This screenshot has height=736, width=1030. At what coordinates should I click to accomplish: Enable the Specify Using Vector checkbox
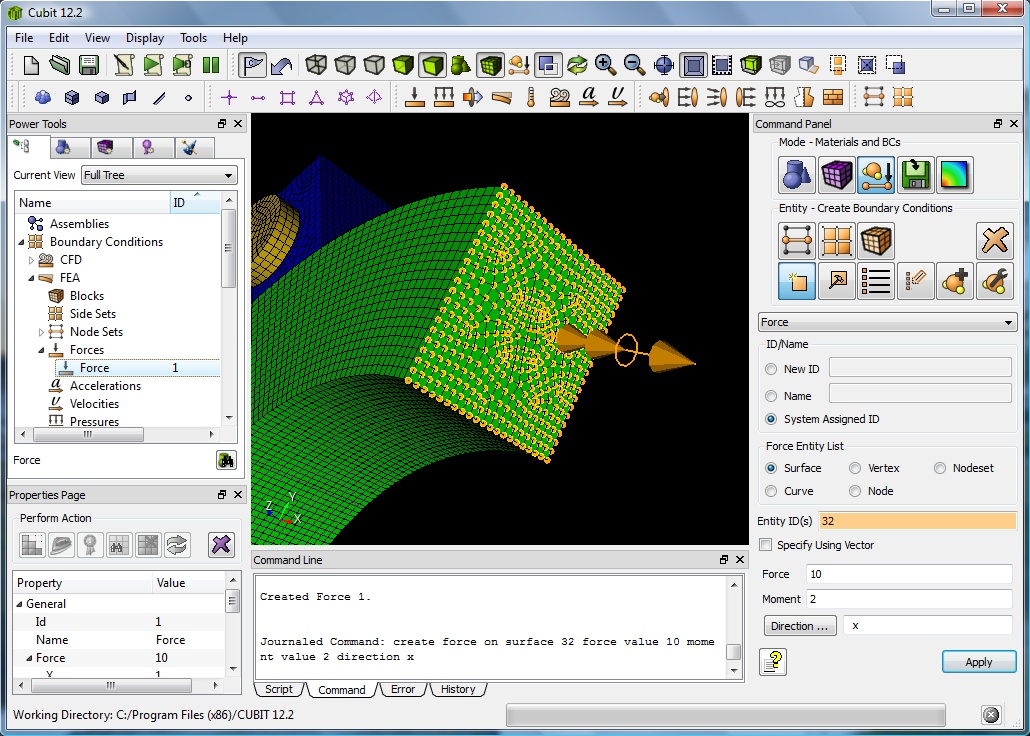(766, 545)
